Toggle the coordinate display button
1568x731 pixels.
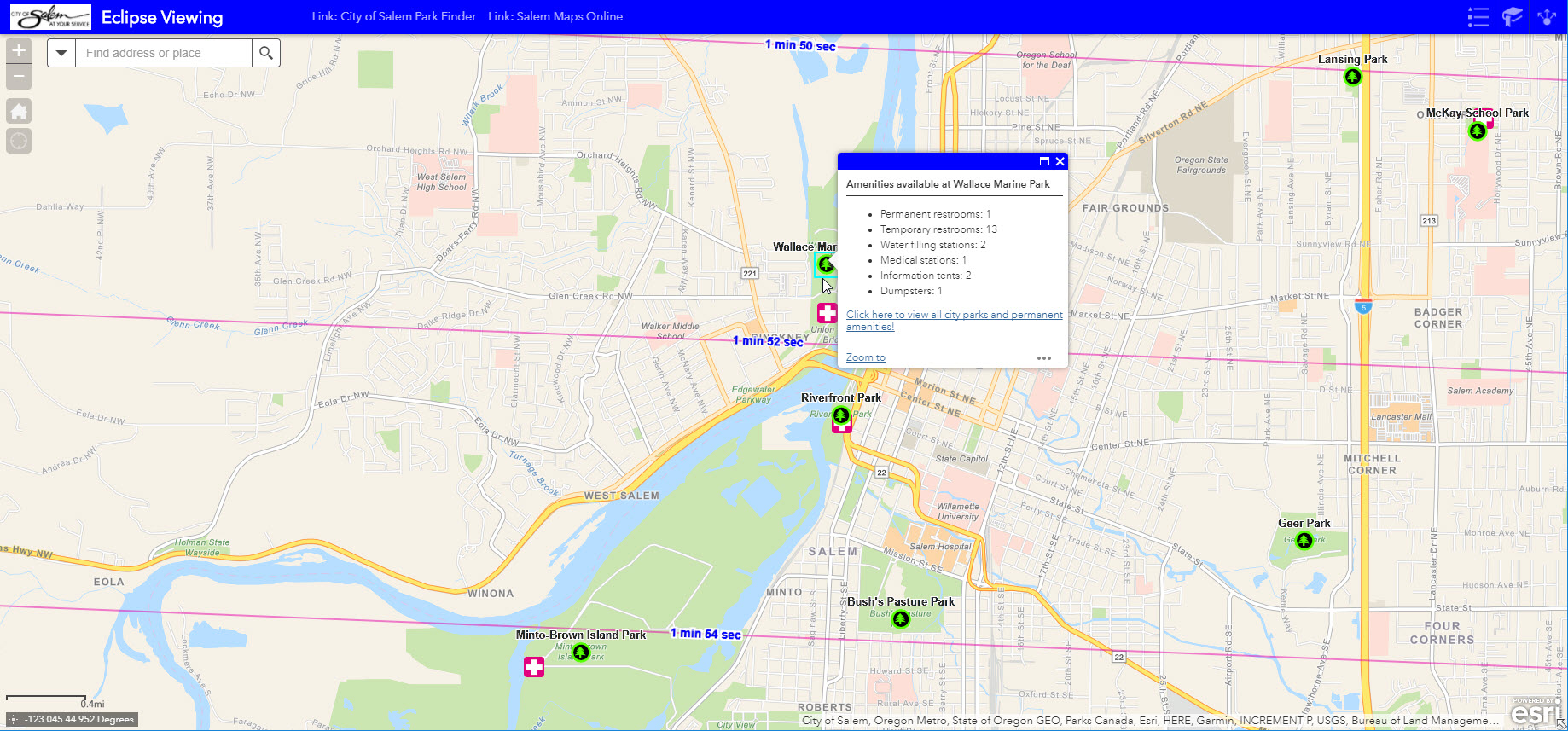point(13,720)
